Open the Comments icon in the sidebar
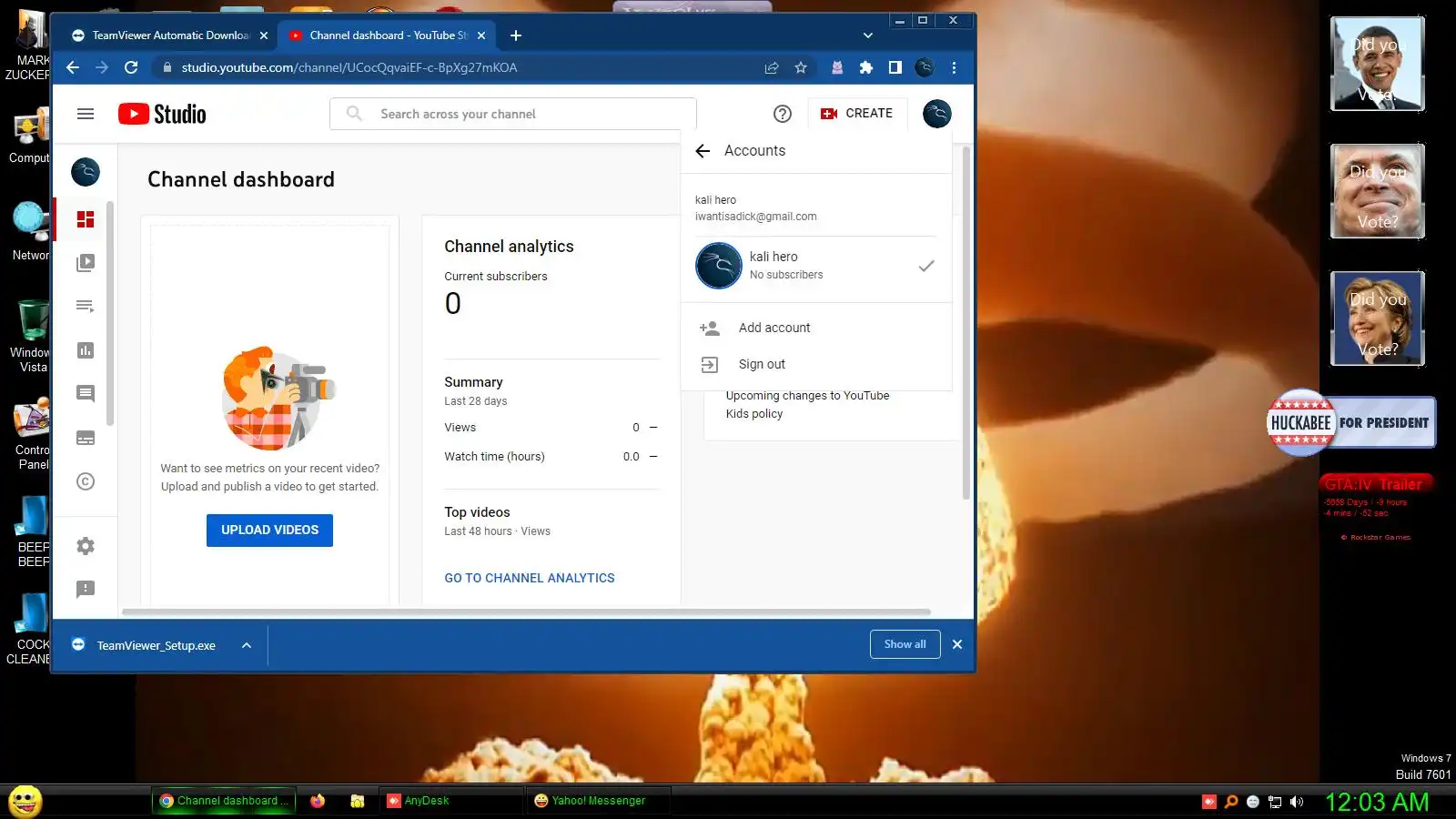1456x819 pixels. point(86,394)
